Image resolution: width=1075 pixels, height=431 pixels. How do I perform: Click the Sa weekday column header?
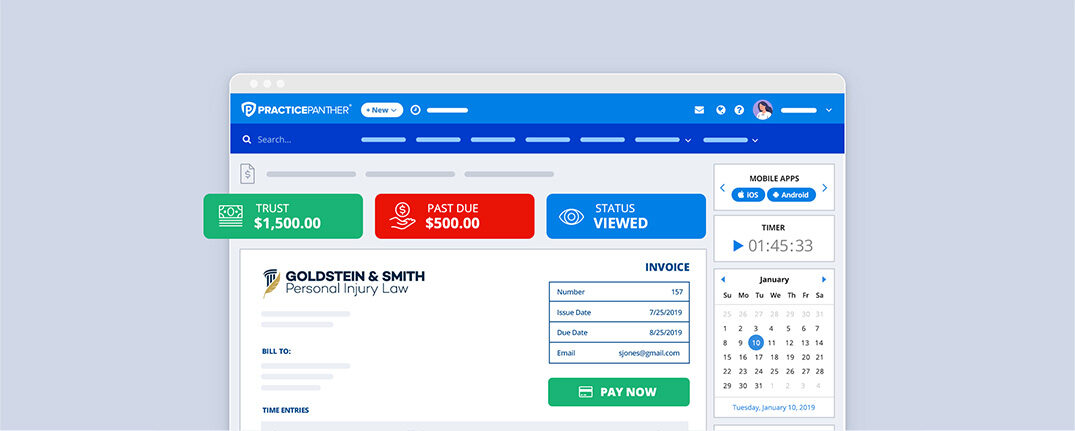pyautogui.click(x=819, y=296)
